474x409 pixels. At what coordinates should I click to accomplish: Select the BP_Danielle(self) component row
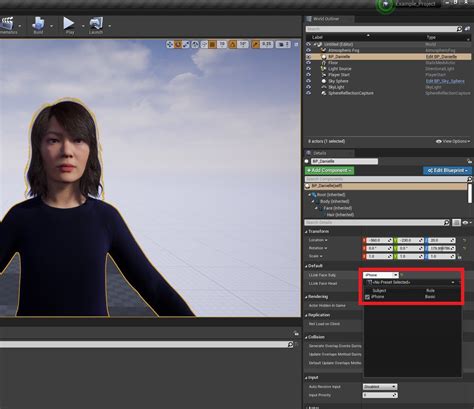pyautogui.click(x=386, y=186)
